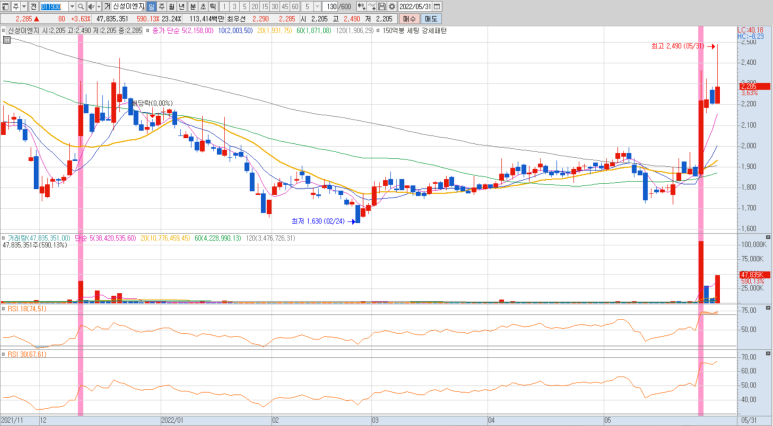
Task: Click the RSI 30(67.61) indicator label
Action: click(27, 354)
